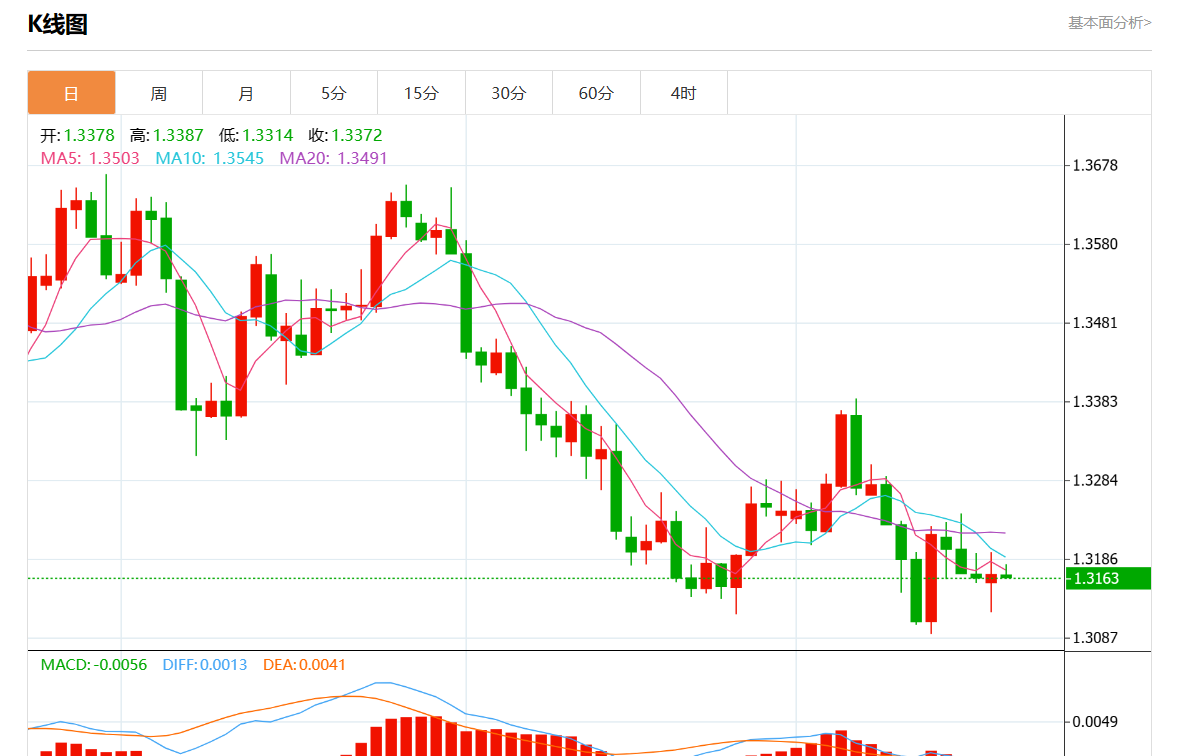The width and height of the screenshot is (1191, 756).
Task: Open the 基本面分析 link
Action: [1110, 23]
